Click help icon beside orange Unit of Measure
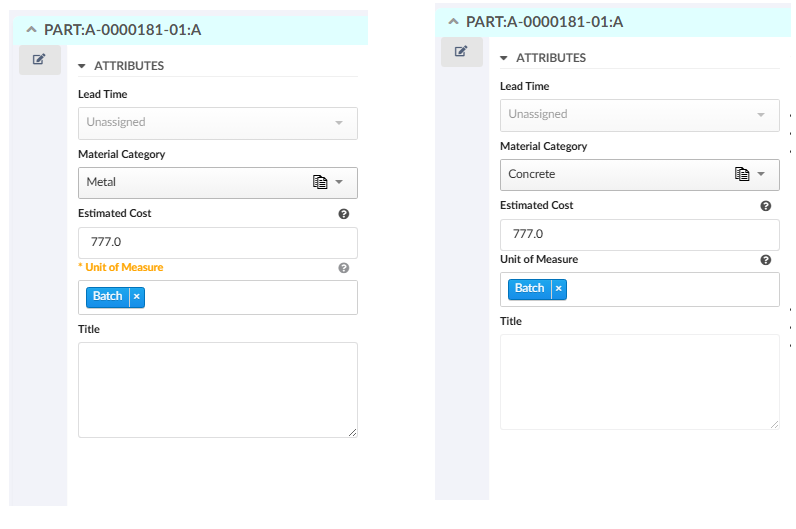Image resolution: width=796 pixels, height=529 pixels. pos(344,268)
